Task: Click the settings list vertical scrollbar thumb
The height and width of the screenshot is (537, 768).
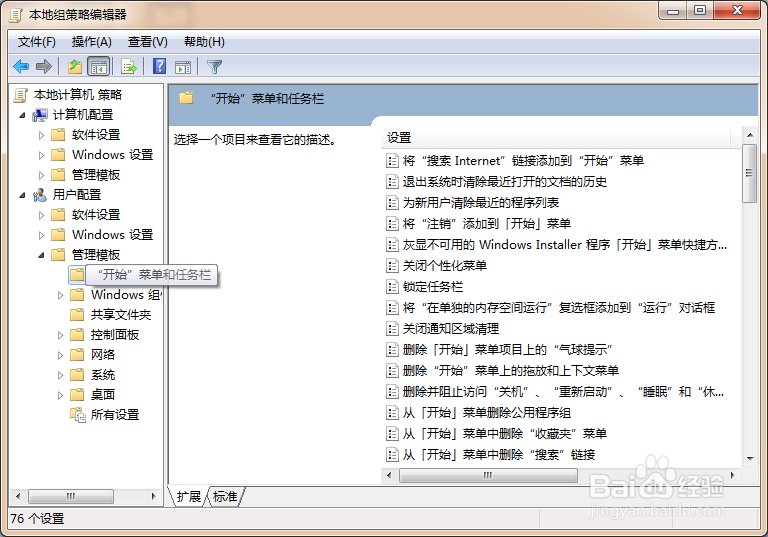Action: coord(749,173)
